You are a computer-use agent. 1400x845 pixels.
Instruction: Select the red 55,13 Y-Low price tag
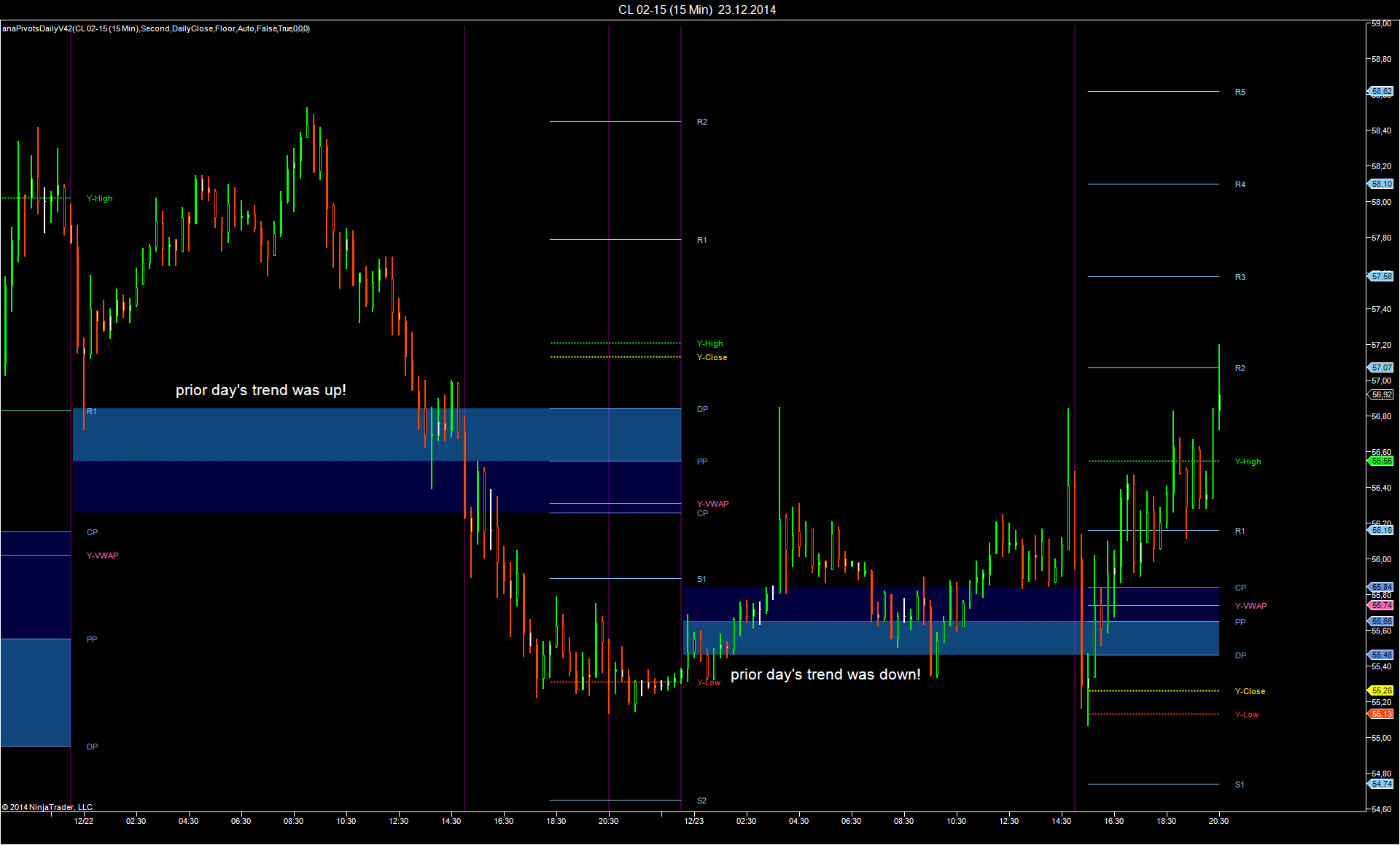click(1381, 714)
